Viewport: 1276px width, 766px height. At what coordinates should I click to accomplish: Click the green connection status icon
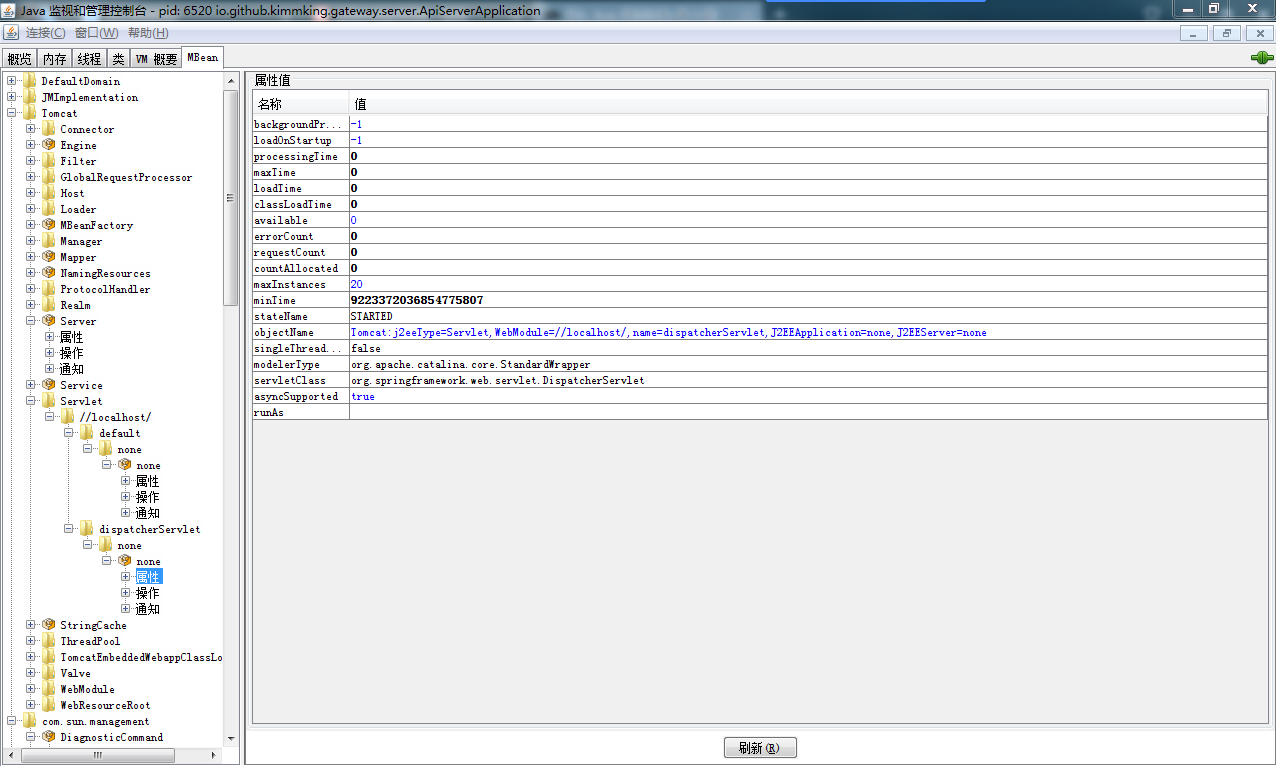[x=1262, y=58]
